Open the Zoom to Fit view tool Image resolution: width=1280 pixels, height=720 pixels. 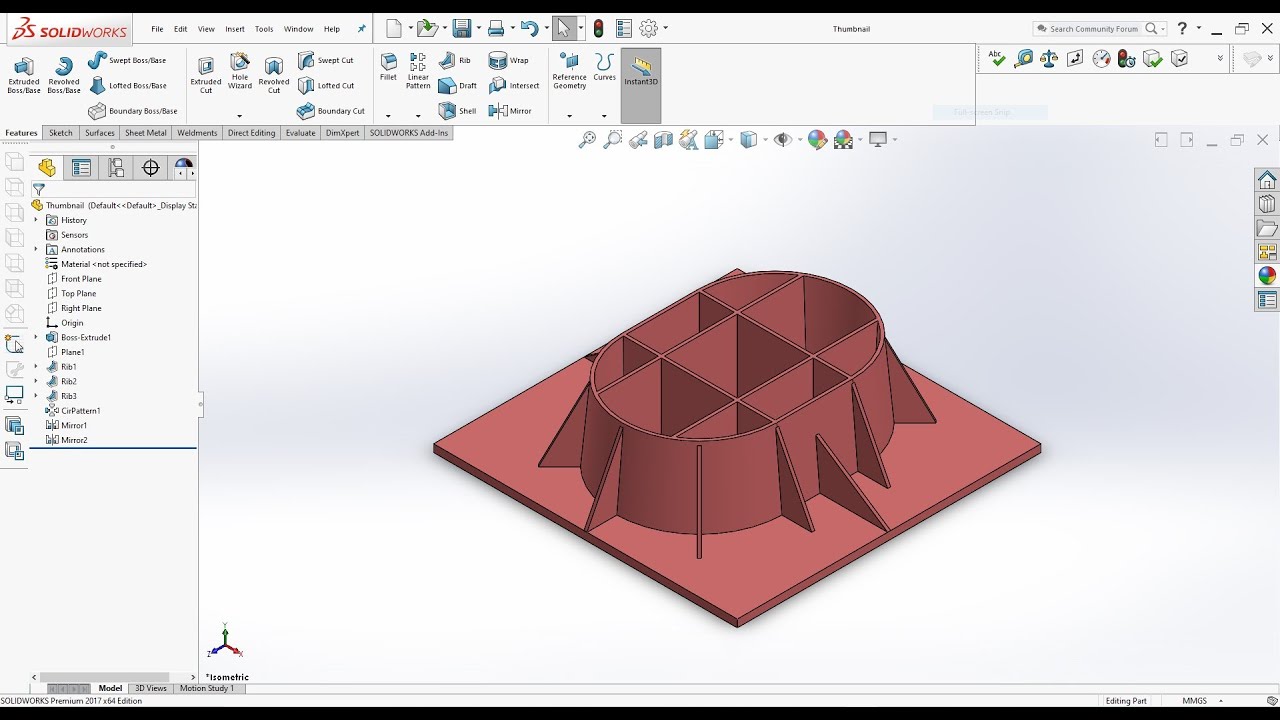click(587, 140)
